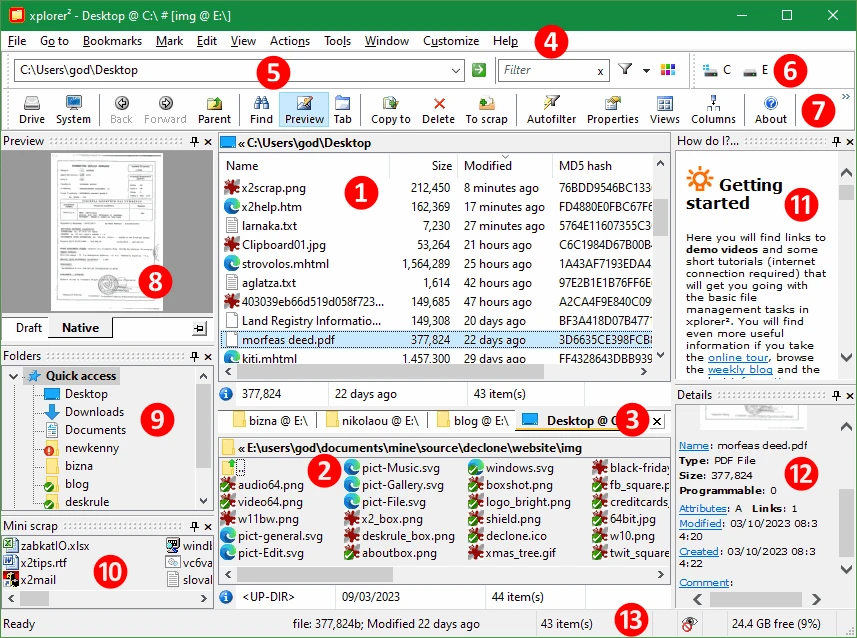The image size is (857, 638).
Task: Open the Properties toolbar icon
Action: 612,109
